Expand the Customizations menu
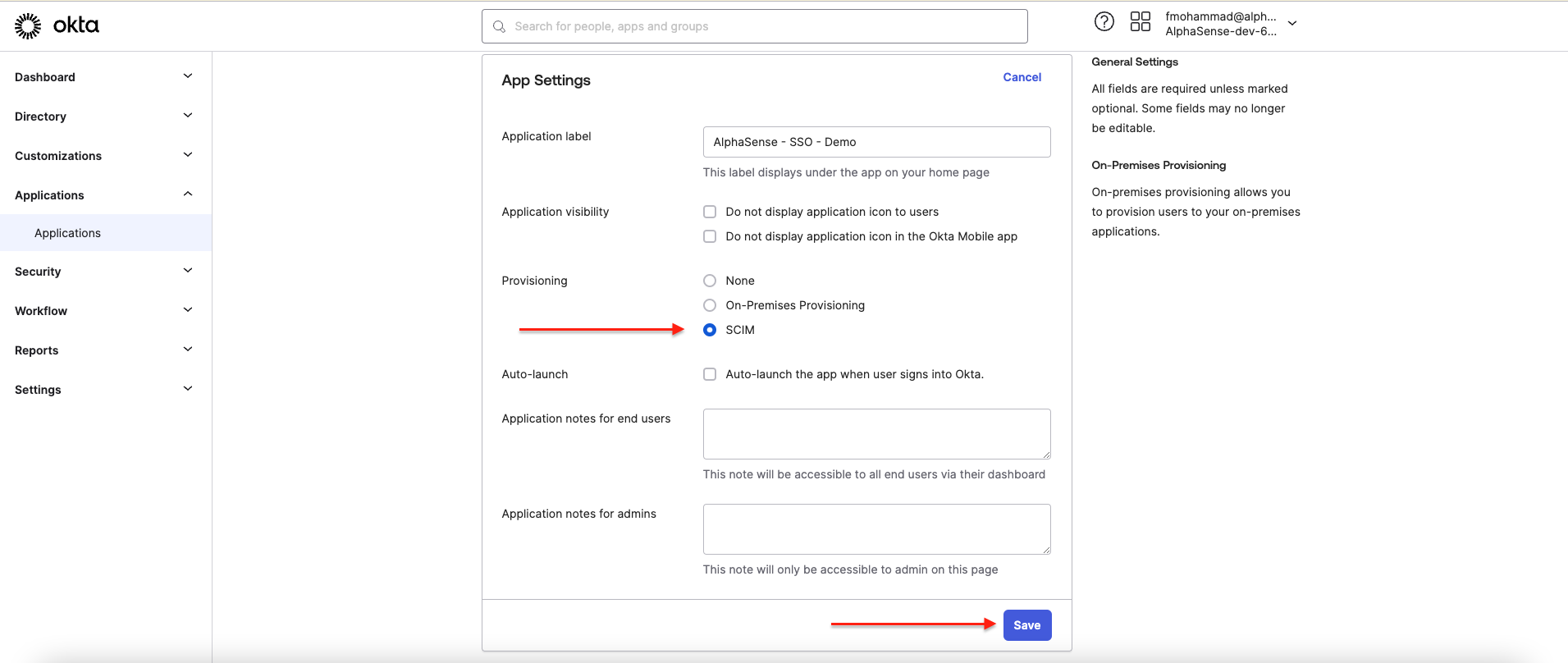The image size is (1568, 663). coord(105,156)
